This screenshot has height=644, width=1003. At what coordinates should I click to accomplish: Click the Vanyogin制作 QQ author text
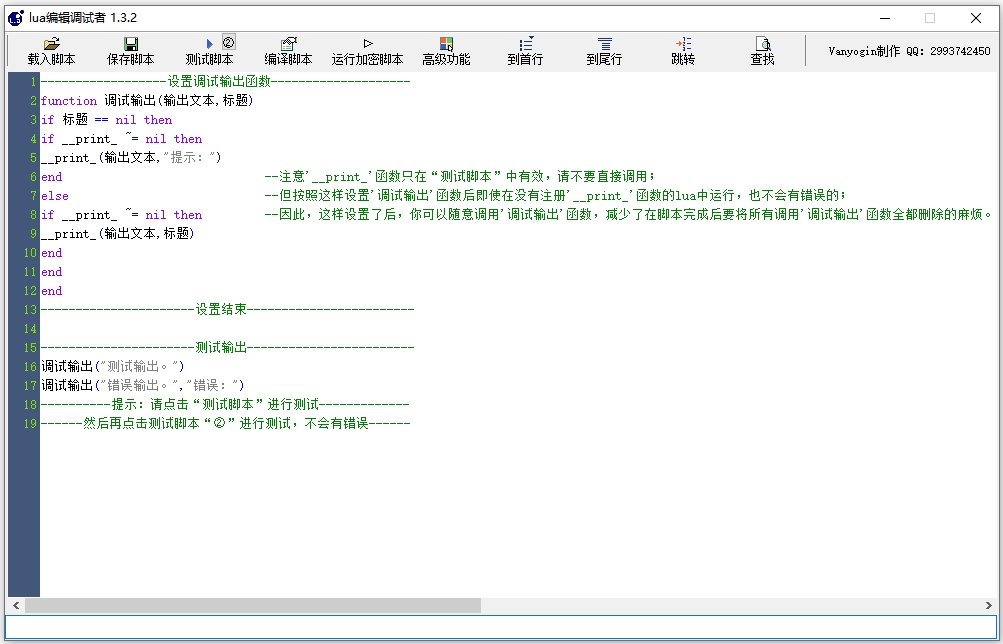[x=909, y=51]
